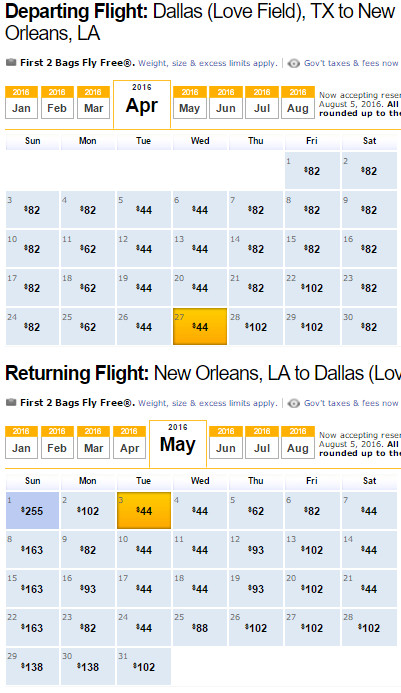Select April 28 departing fare $102
Viewport: 401px width, 693px height.
256,327
